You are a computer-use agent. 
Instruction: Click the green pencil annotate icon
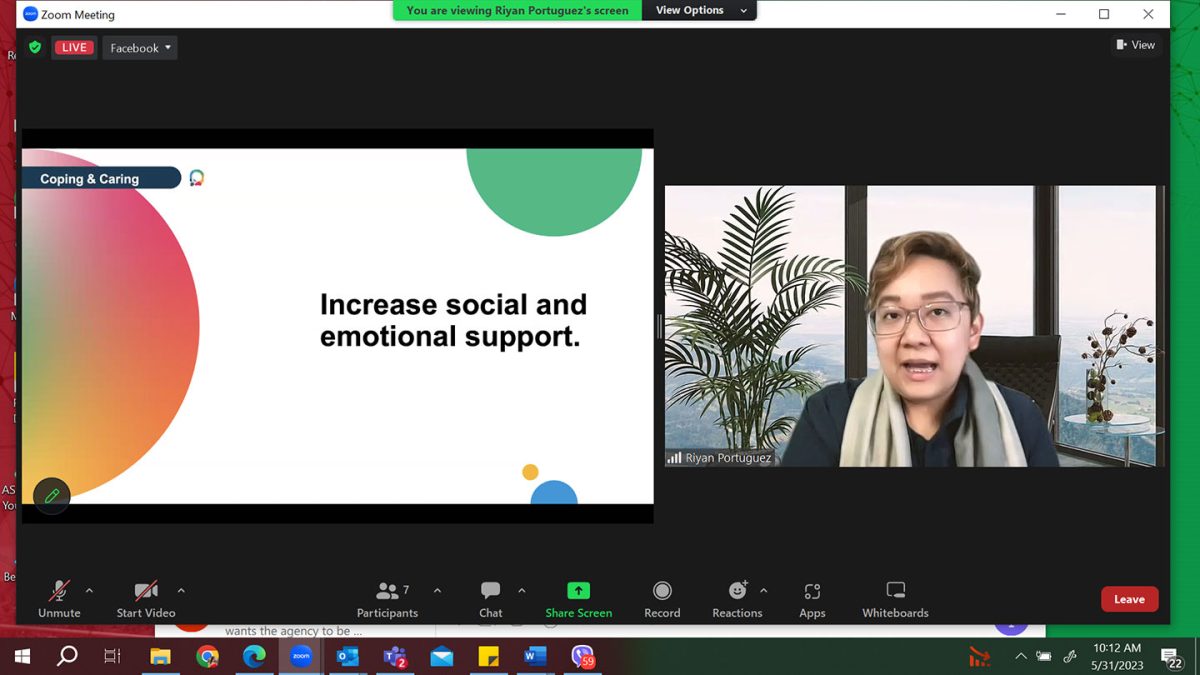pyautogui.click(x=52, y=496)
